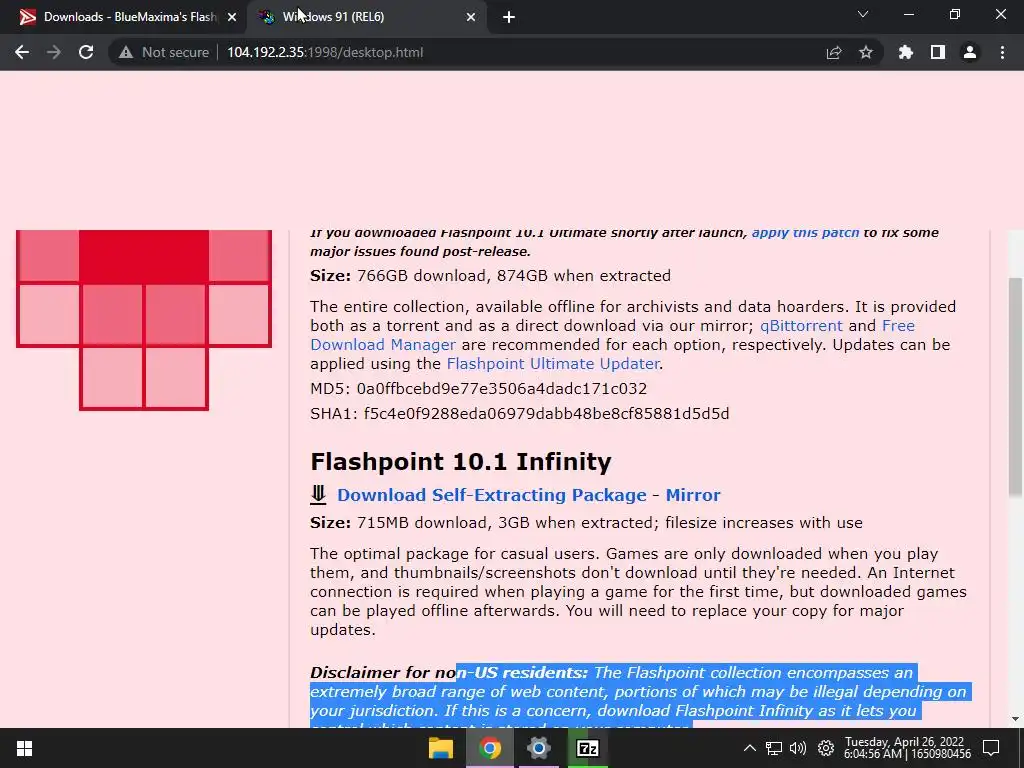The width and height of the screenshot is (1024, 768).
Task: Close the Windows 91 (REL6) tab
Action: point(471,17)
